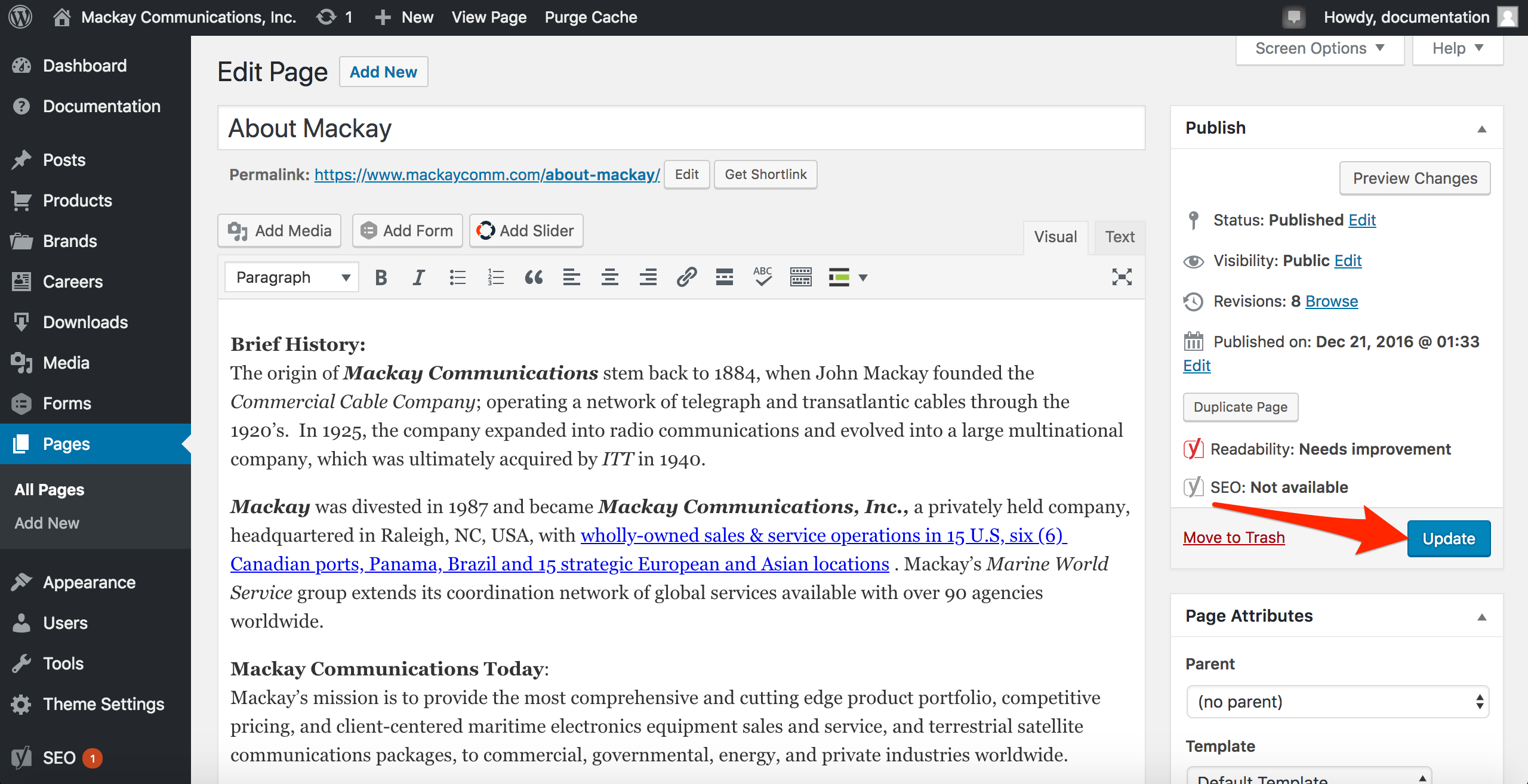Collapse the Page Attributes box

tap(1482, 616)
